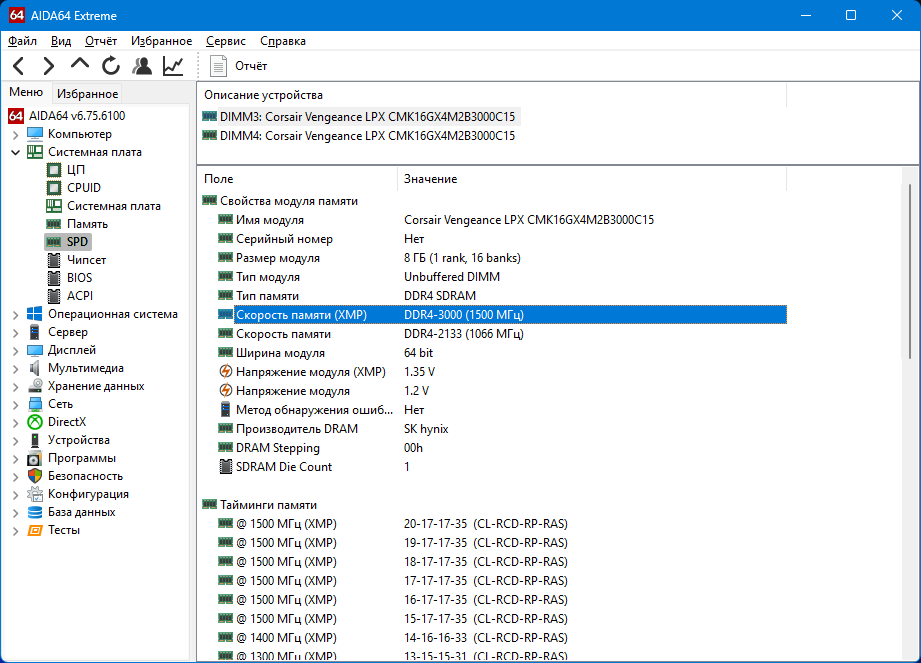
Task: Select the CPUID tree item icon
Action: [53, 188]
